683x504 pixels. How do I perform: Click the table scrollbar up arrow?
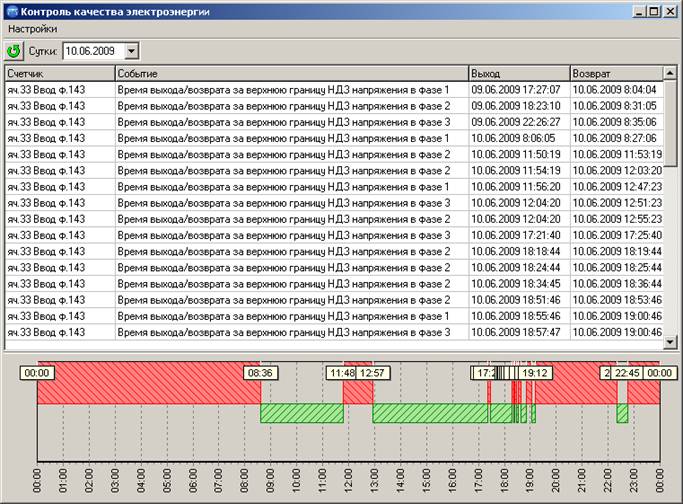(x=670, y=73)
